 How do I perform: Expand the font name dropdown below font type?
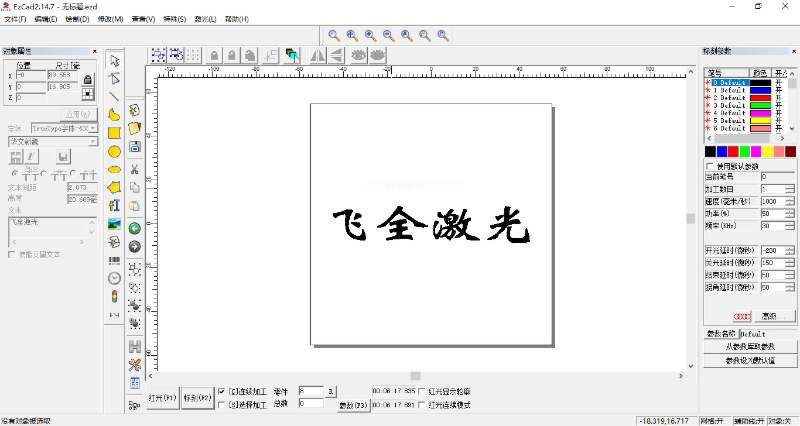click(x=94, y=142)
